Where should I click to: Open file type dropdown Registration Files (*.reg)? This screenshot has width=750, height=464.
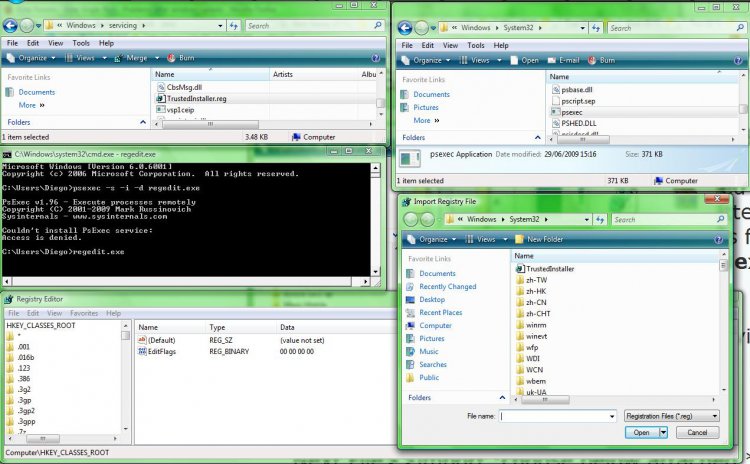pos(672,416)
